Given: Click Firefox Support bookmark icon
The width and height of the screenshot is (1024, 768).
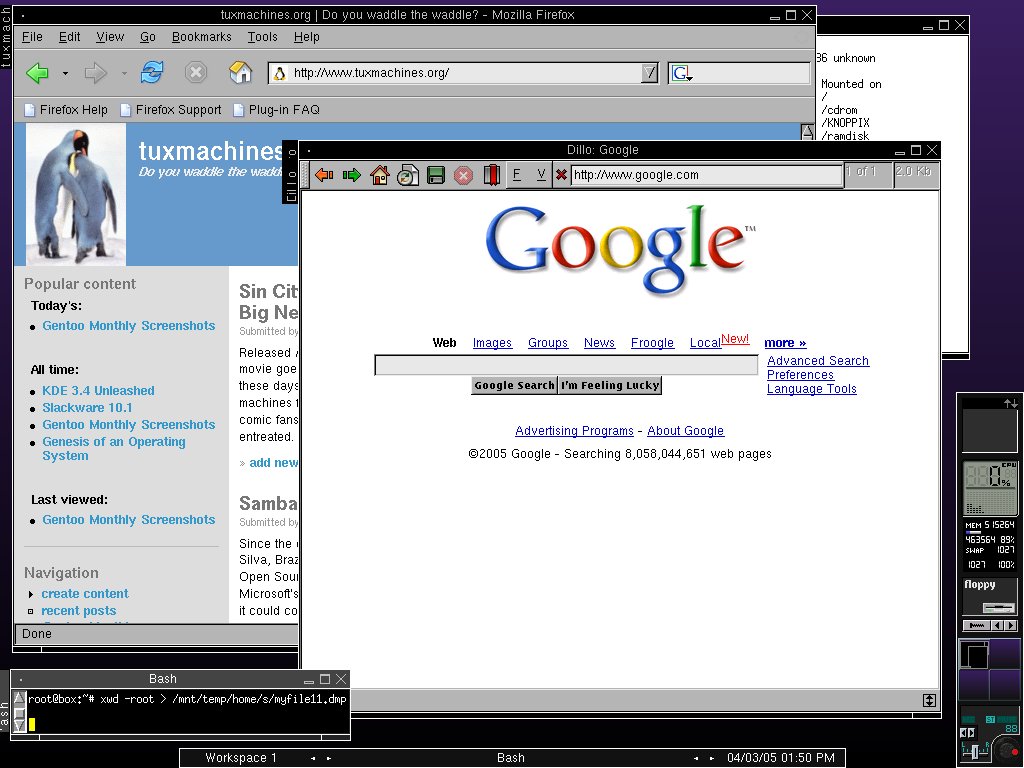Looking at the screenshot, I should [125, 110].
